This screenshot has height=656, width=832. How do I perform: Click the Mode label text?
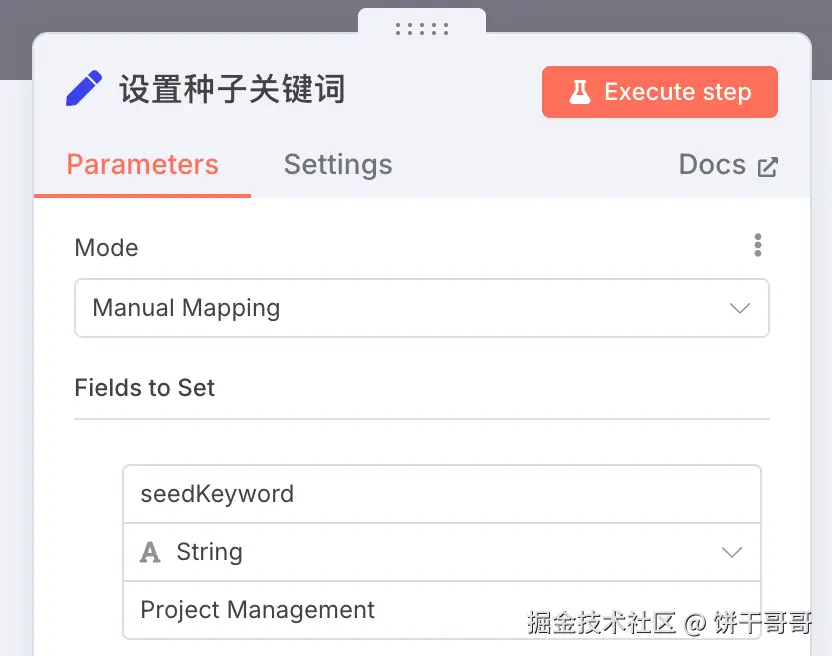tap(107, 248)
